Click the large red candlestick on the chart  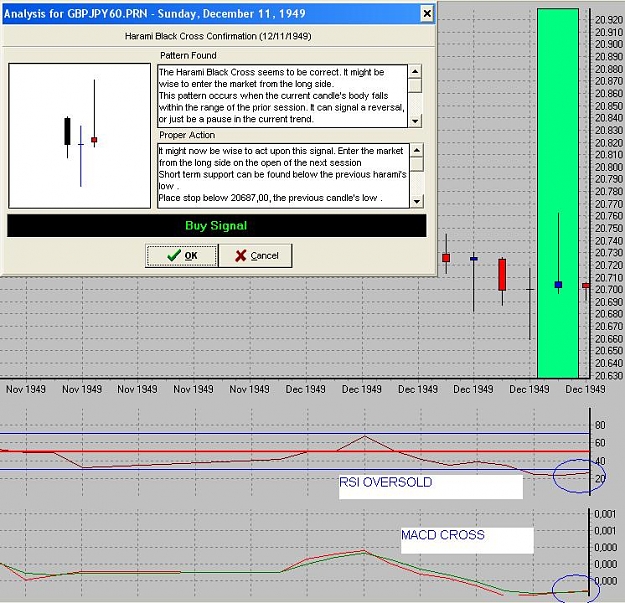[502, 275]
